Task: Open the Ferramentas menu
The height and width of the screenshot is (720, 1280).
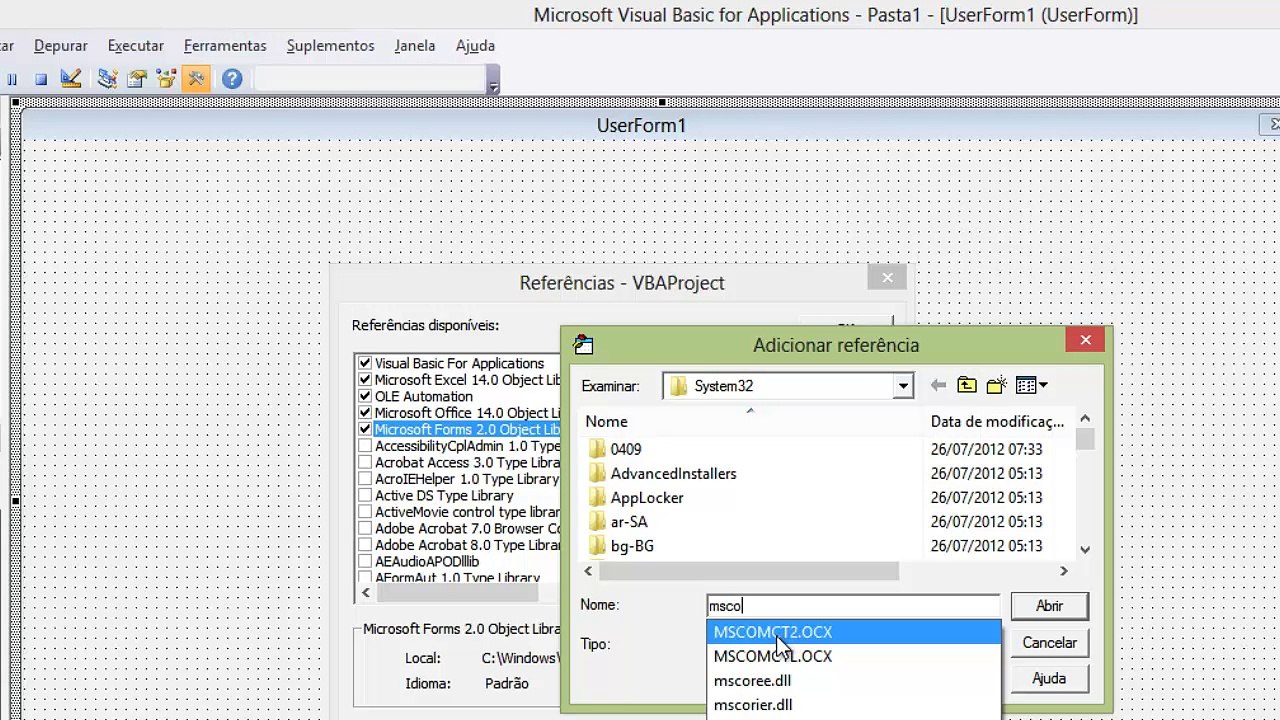Action: coord(225,45)
